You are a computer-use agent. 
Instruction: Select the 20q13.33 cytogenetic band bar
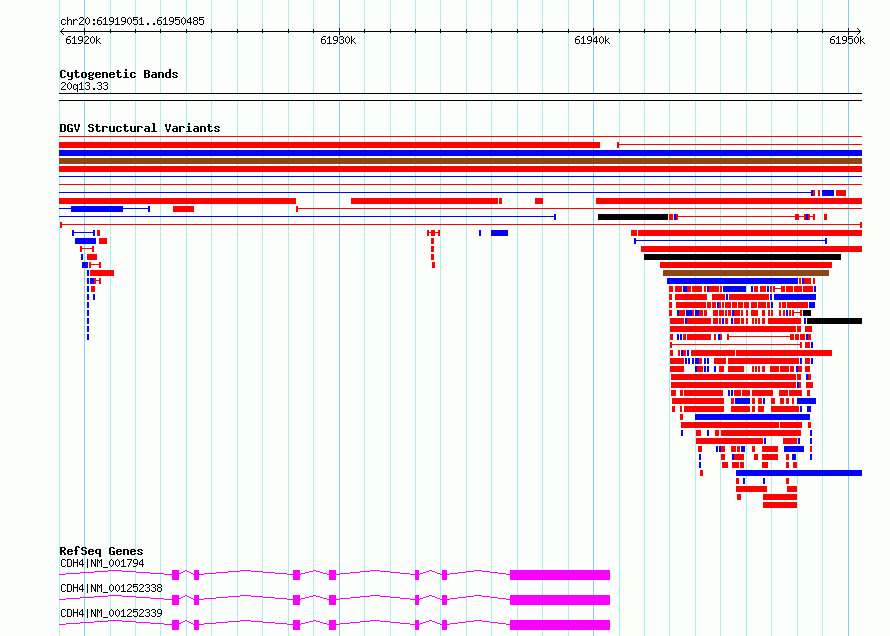(x=460, y=97)
